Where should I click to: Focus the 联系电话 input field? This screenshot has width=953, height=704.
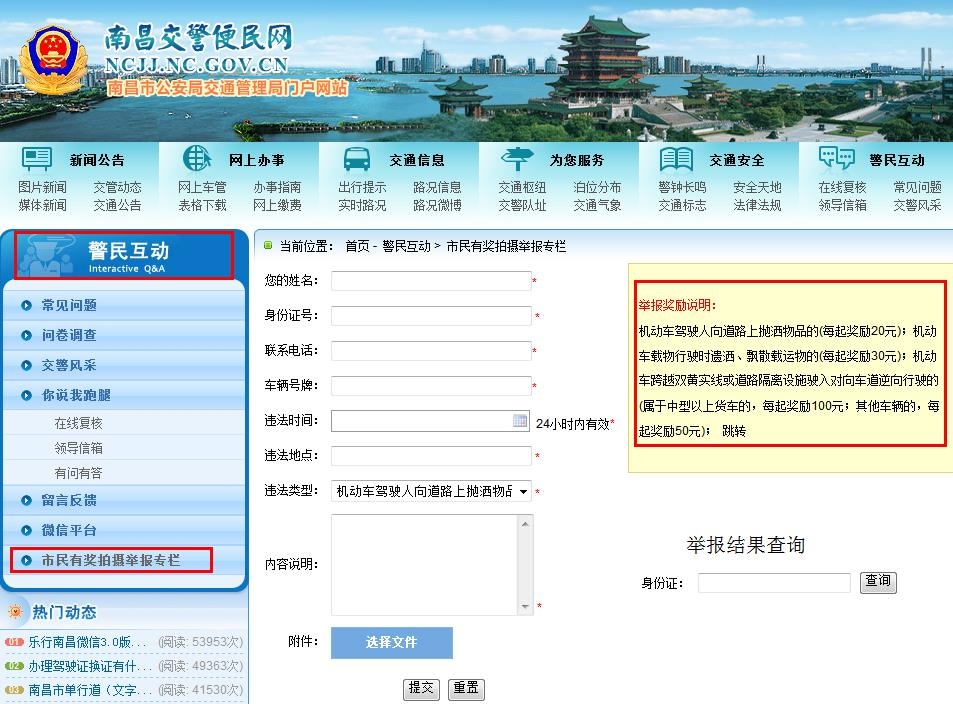pyautogui.click(x=431, y=351)
